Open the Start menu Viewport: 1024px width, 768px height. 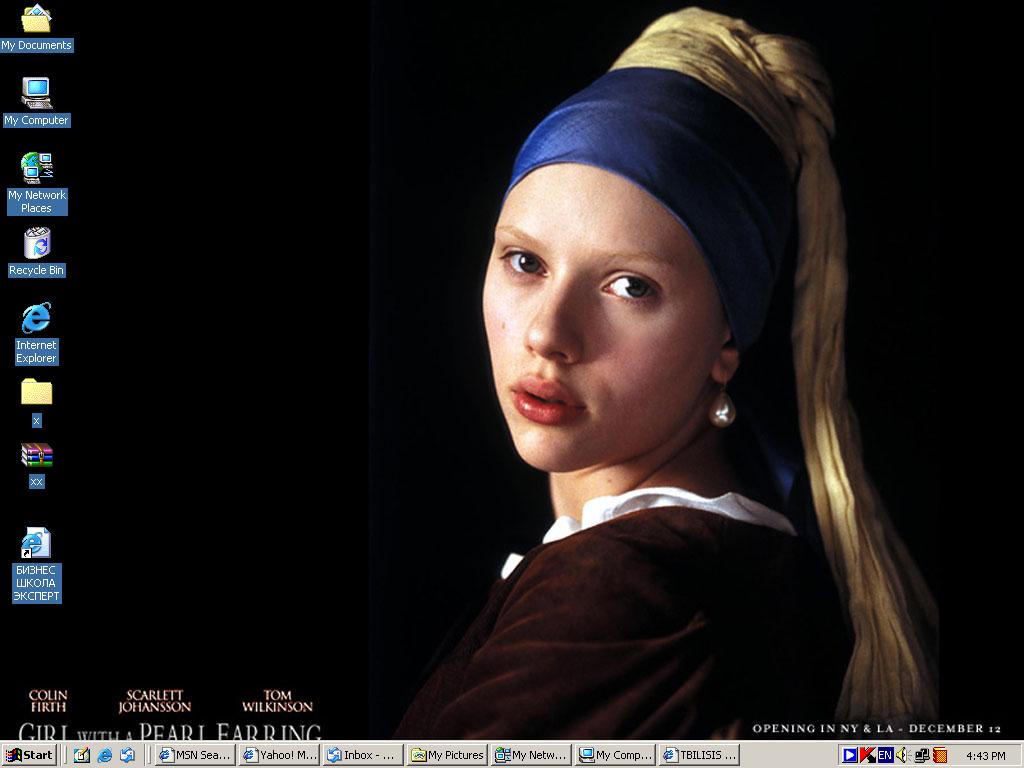(x=29, y=755)
